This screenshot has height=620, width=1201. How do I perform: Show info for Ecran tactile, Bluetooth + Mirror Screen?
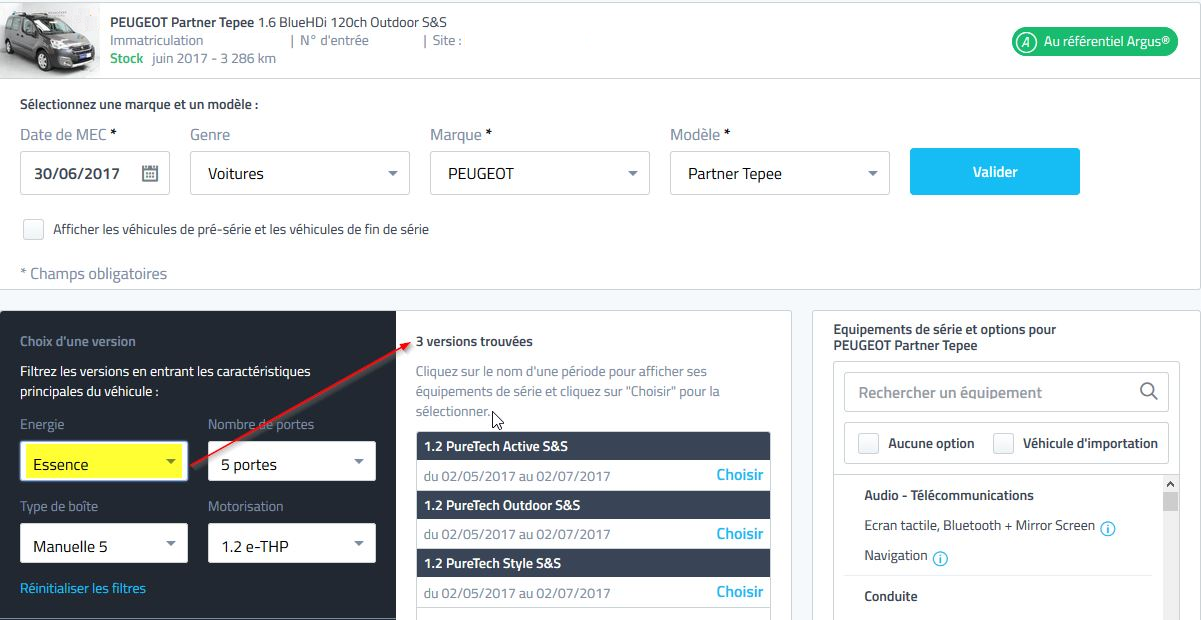coord(1108,528)
